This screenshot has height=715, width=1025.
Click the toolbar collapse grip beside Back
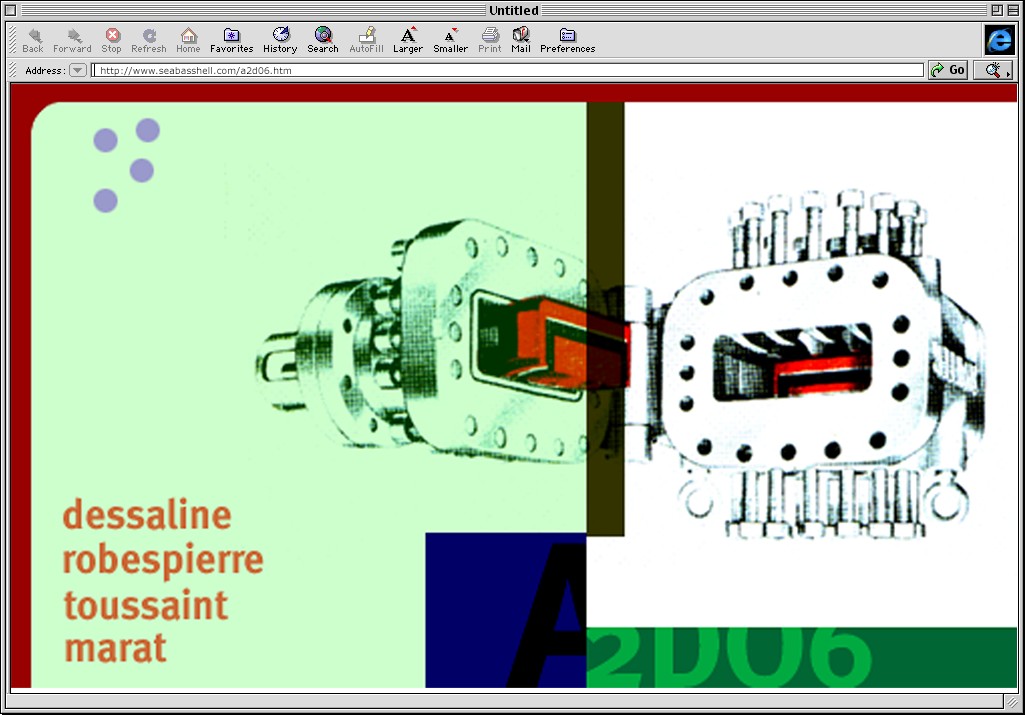(12, 40)
